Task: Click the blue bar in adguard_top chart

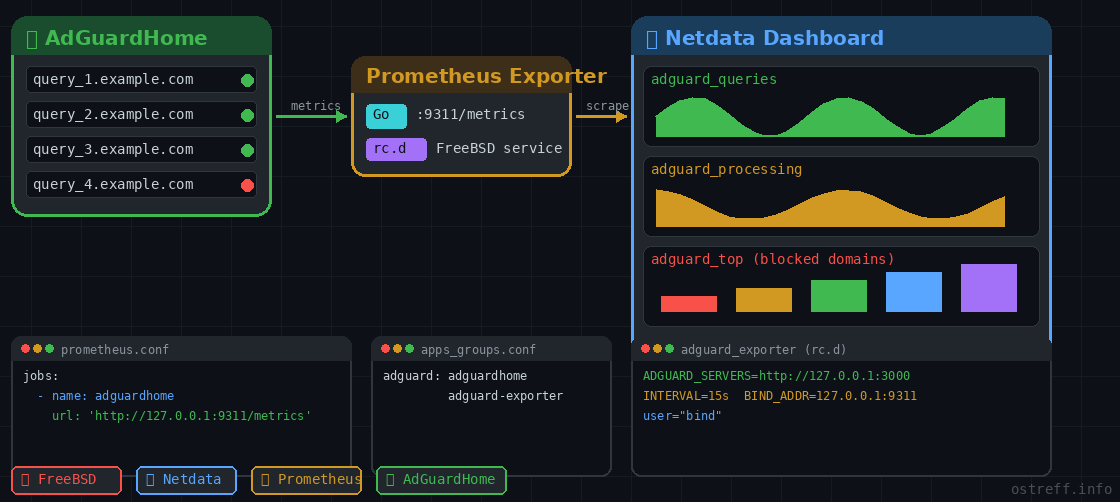Action: point(914,292)
